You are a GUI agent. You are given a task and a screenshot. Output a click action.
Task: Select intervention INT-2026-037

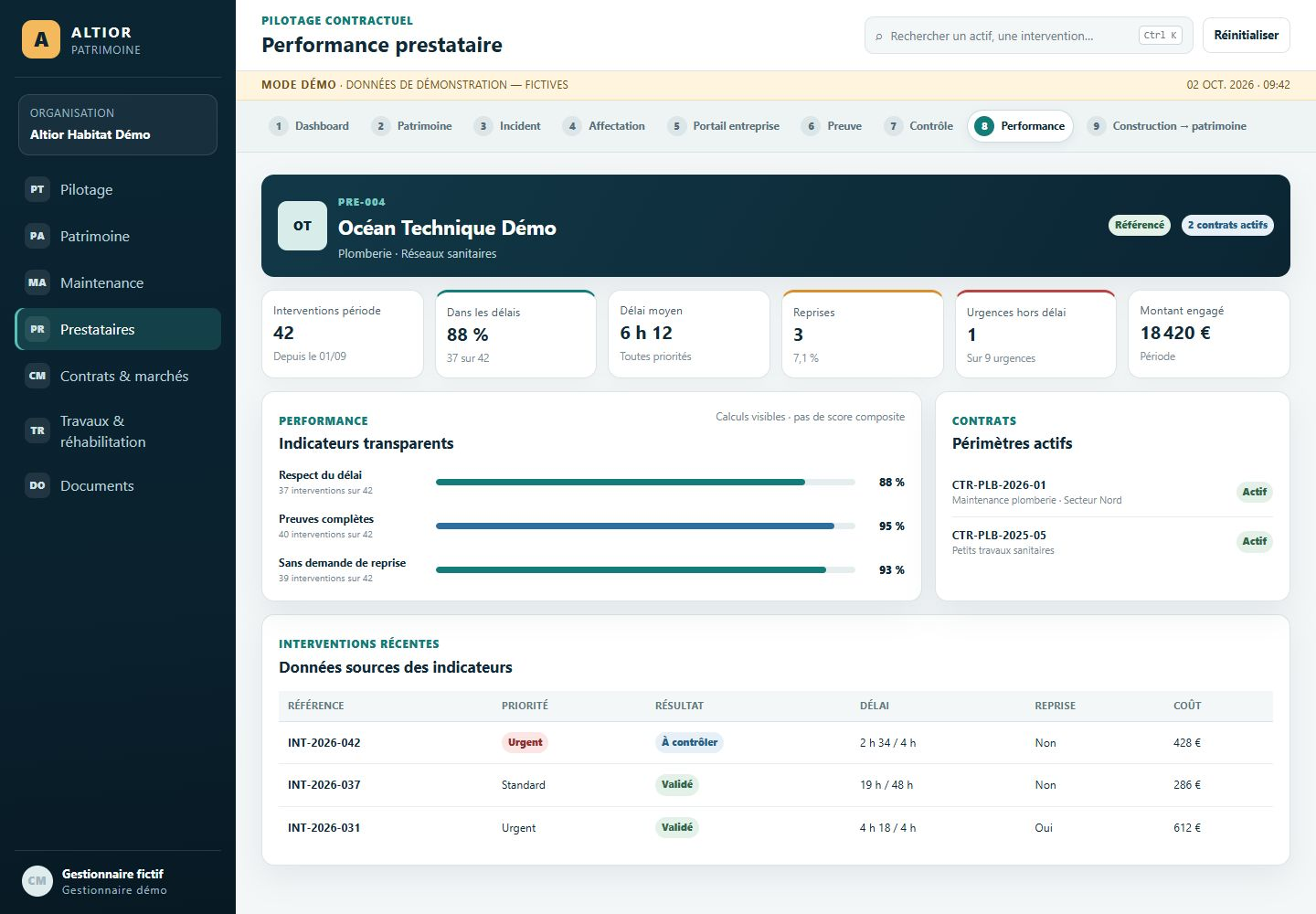tap(776, 785)
